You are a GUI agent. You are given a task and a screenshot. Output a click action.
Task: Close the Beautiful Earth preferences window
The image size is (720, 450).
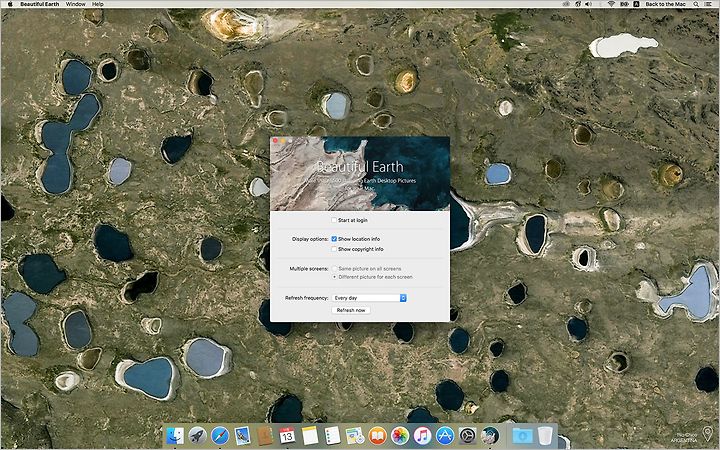click(276, 141)
